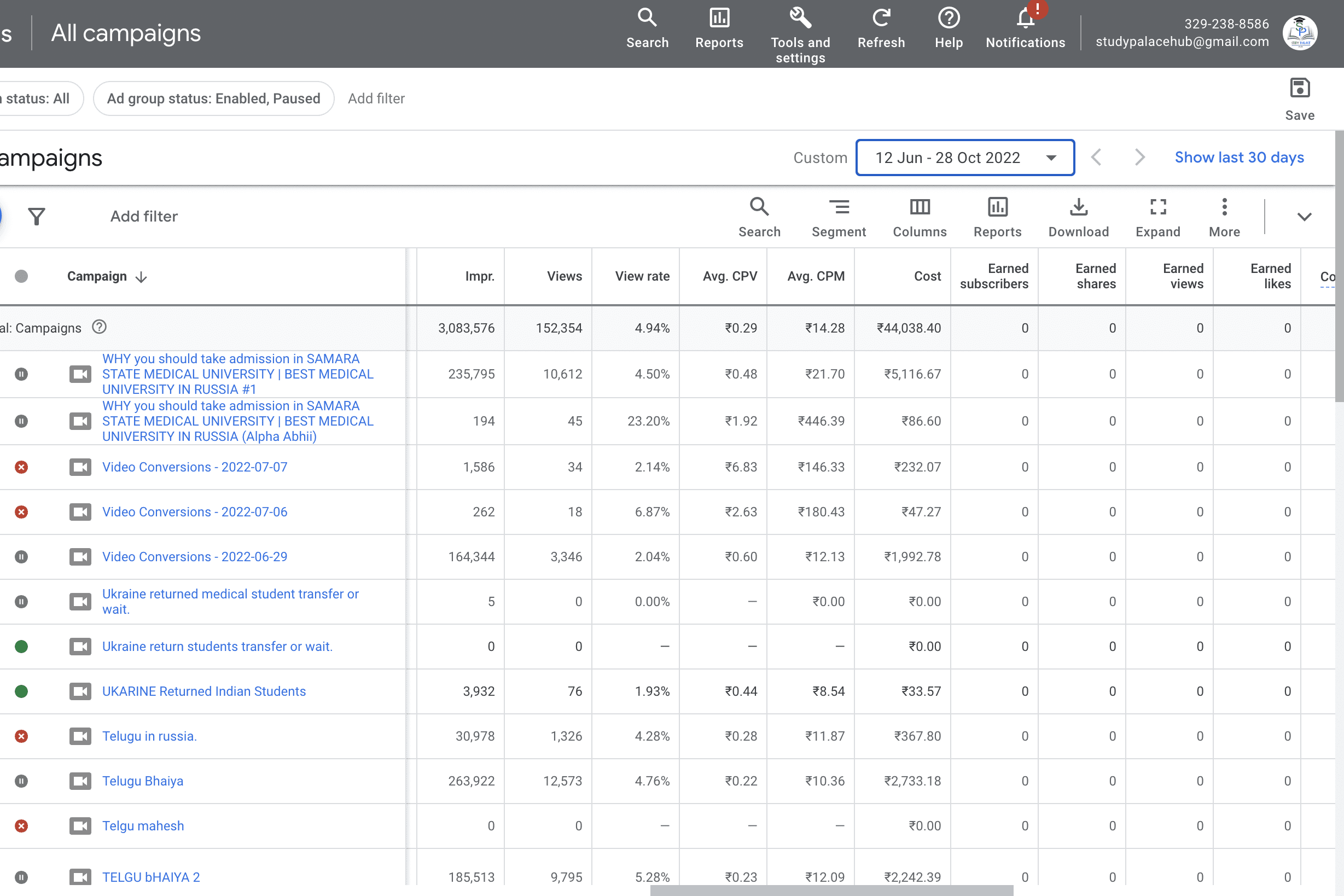Change status of Video Conversions 2022-07-07
The image size is (1344, 896).
(x=21, y=467)
